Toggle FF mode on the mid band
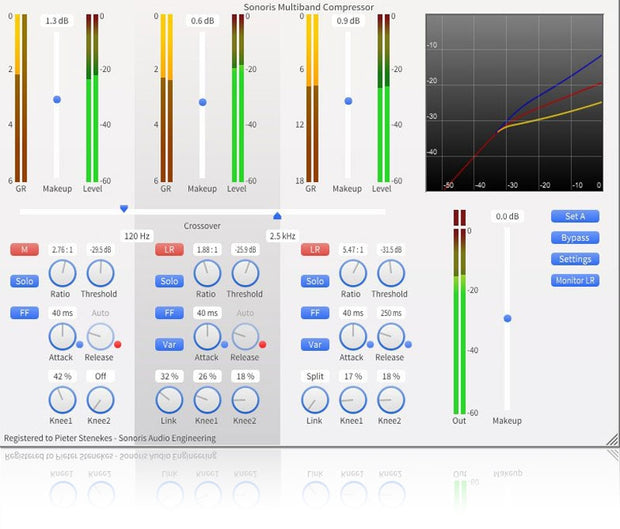Screen dimensions: 620x529 coord(169,313)
